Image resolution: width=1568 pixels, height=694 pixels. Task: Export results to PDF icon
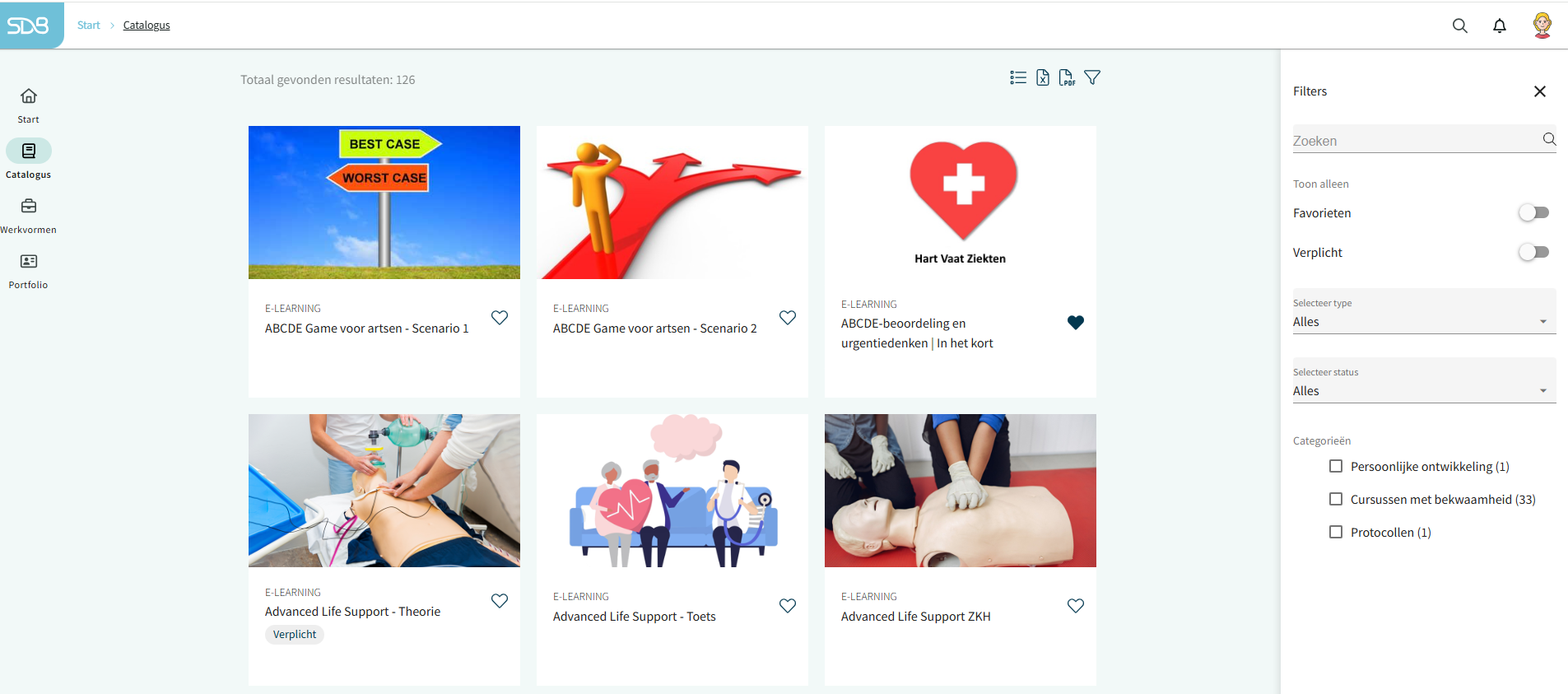[1067, 77]
